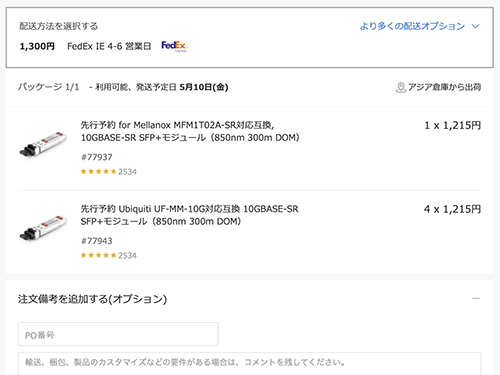
Task: Click the FedEx logo icon
Action: pyautogui.click(x=175, y=46)
